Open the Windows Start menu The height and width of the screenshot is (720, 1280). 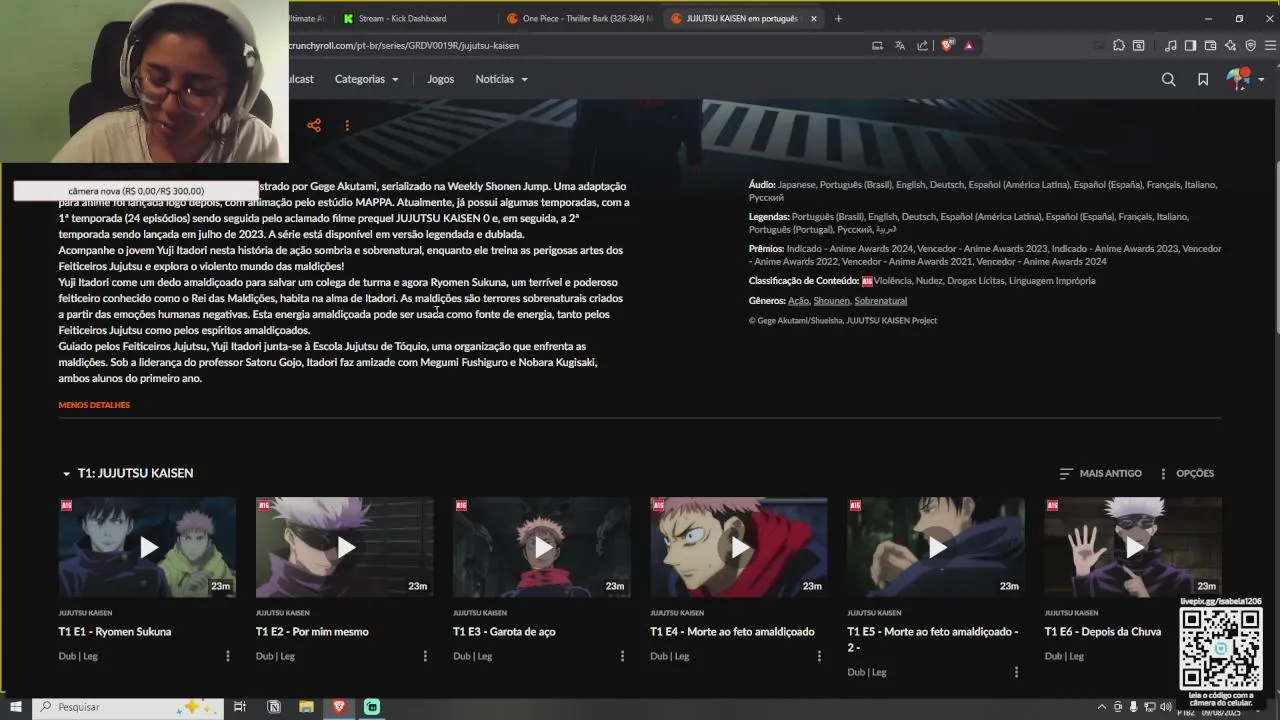15,707
